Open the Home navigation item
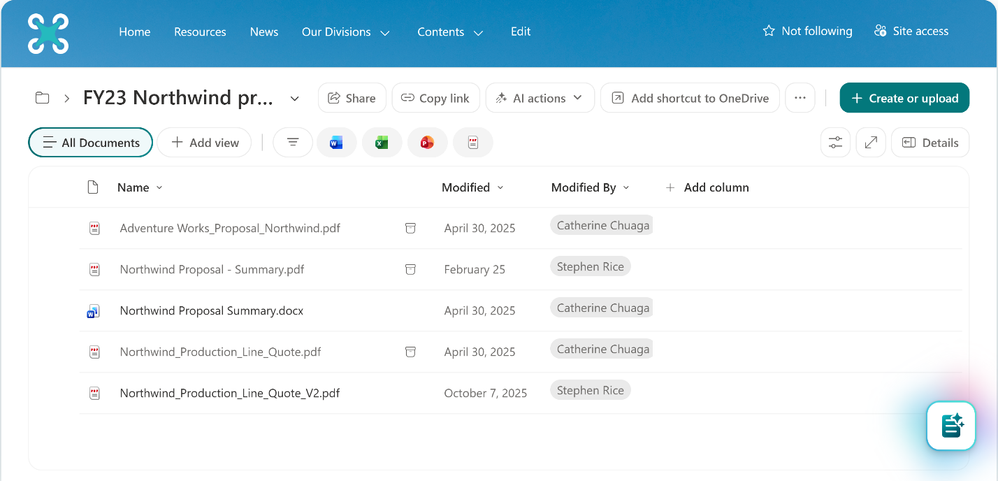Viewport: 998px width, 481px height. (134, 32)
